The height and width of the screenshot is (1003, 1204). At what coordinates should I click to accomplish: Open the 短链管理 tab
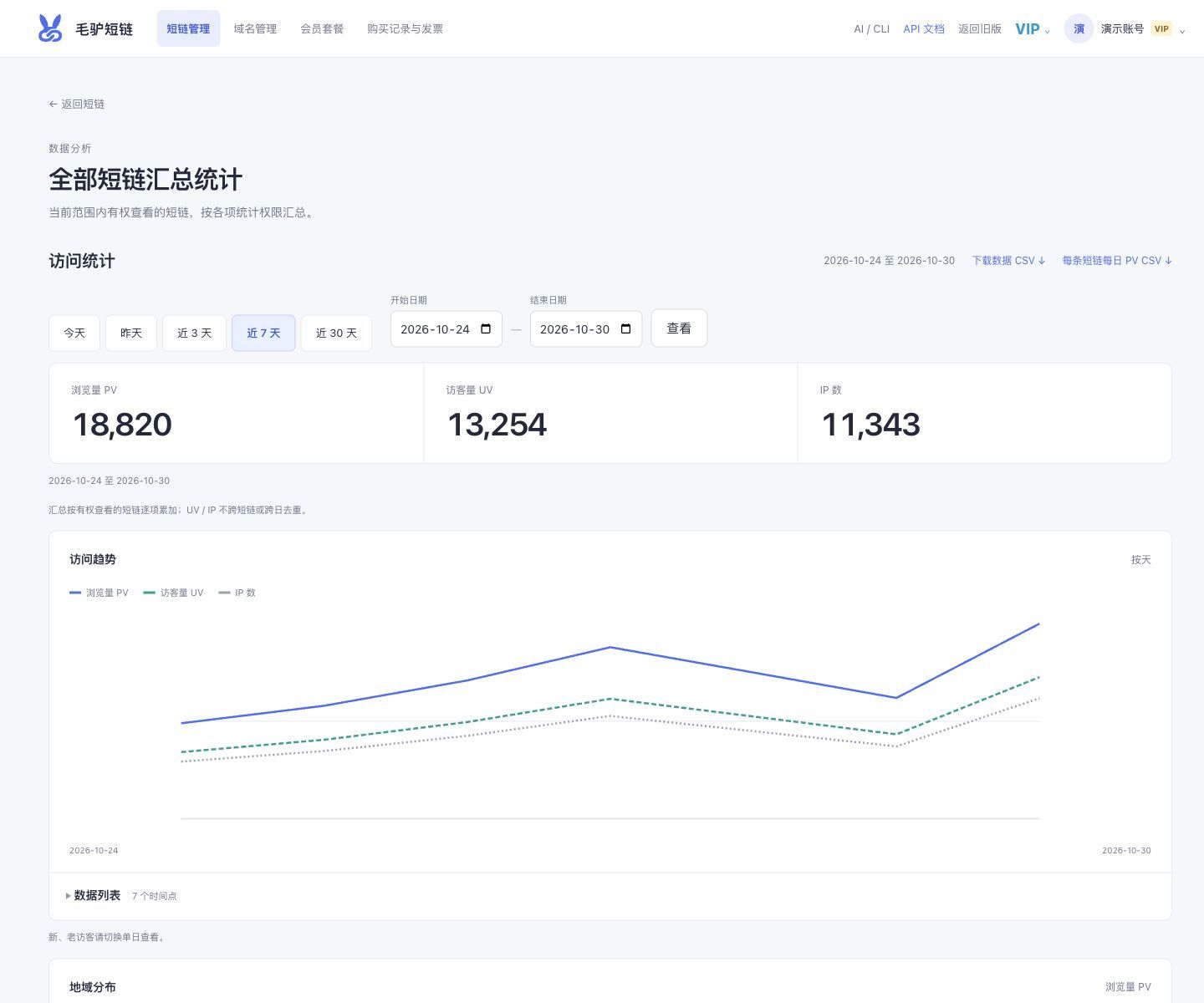[x=188, y=28]
